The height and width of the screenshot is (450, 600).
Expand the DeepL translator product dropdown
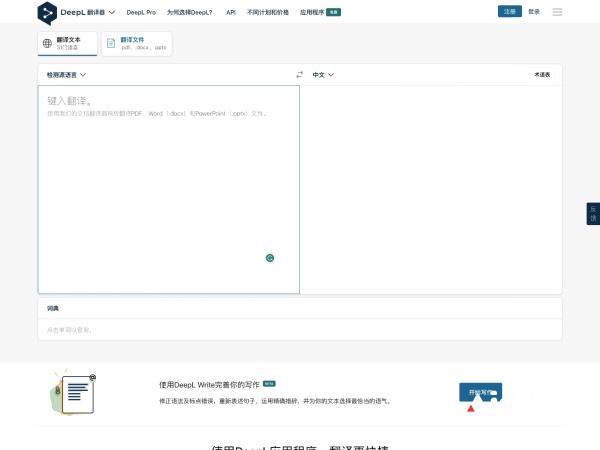pyautogui.click(x=88, y=12)
